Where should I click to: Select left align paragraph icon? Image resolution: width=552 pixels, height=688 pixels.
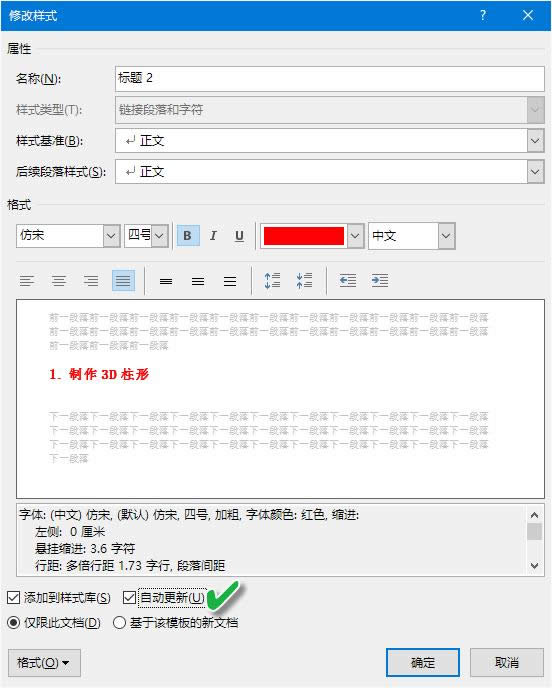27,281
